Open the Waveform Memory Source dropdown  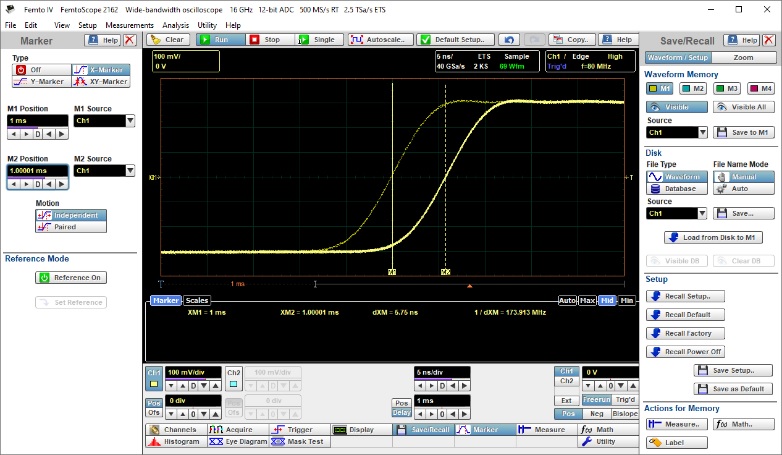[x=703, y=132]
